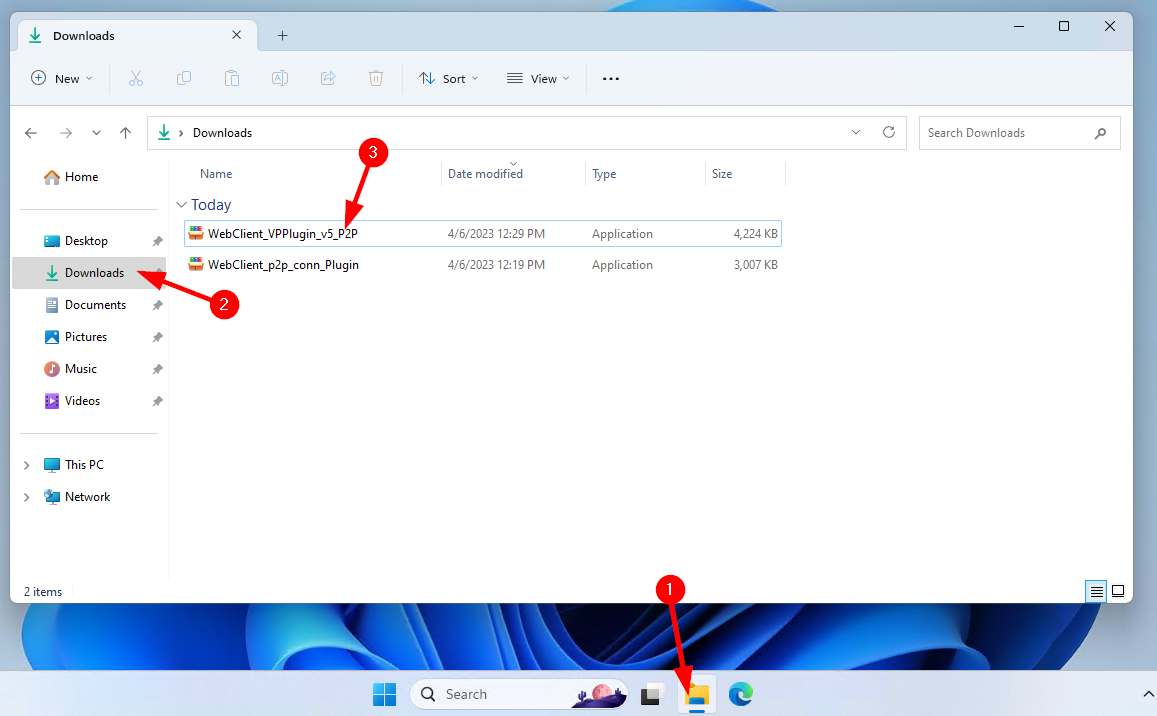Click the Cut icon in the toolbar
1157x716 pixels.
pyautogui.click(x=136, y=78)
